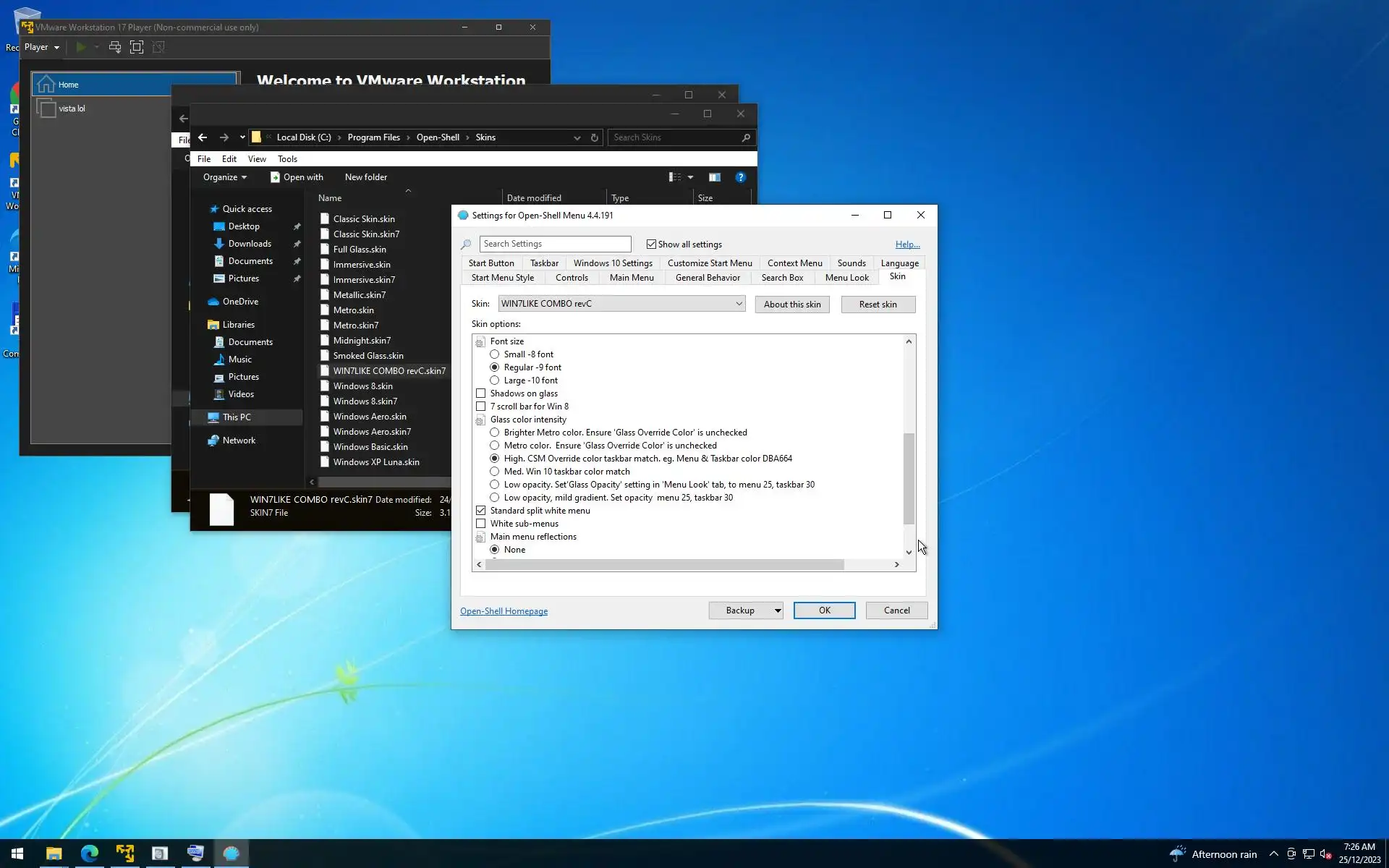Click the Windows Start button
The width and height of the screenshot is (1389, 868).
[x=17, y=854]
